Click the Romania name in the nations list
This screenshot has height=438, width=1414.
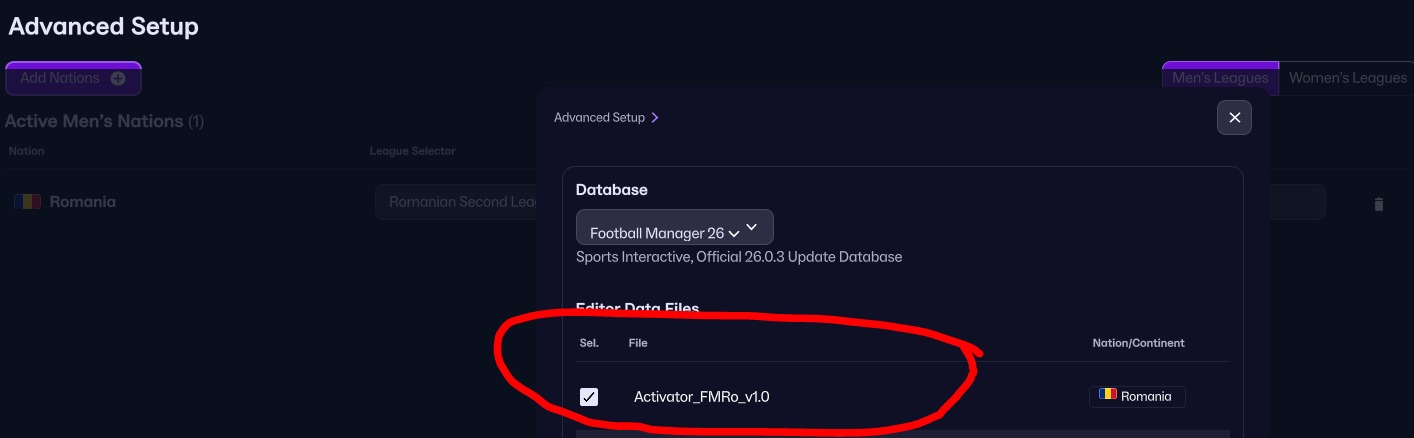click(82, 201)
